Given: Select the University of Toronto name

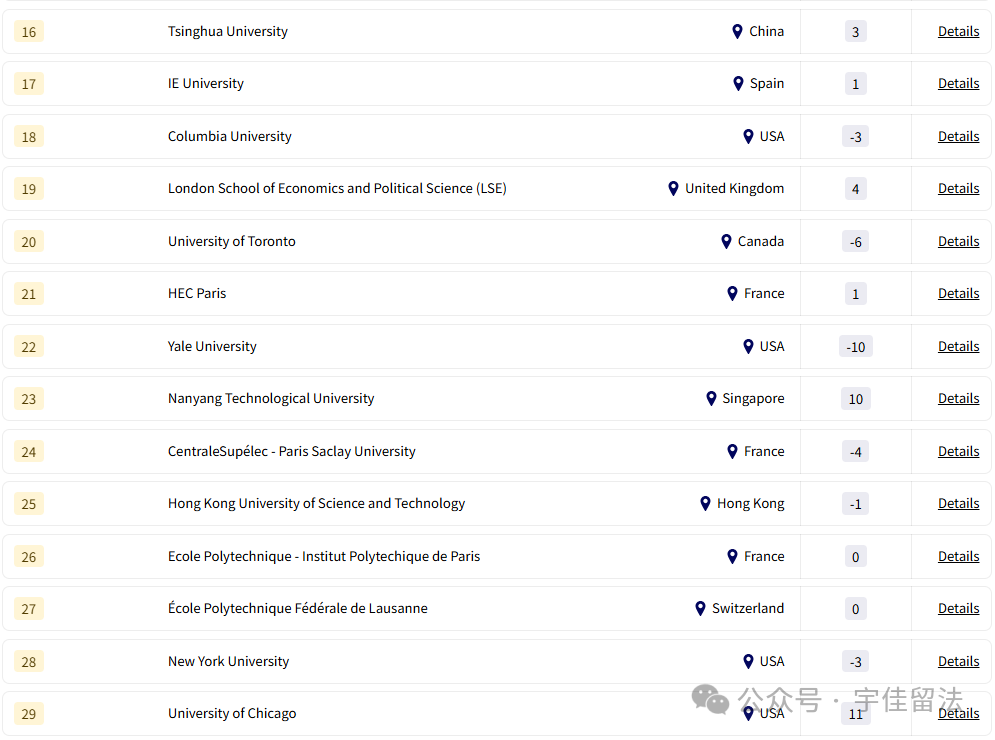Looking at the screenshot, I should pyautogui.click(x=232, y=241).
